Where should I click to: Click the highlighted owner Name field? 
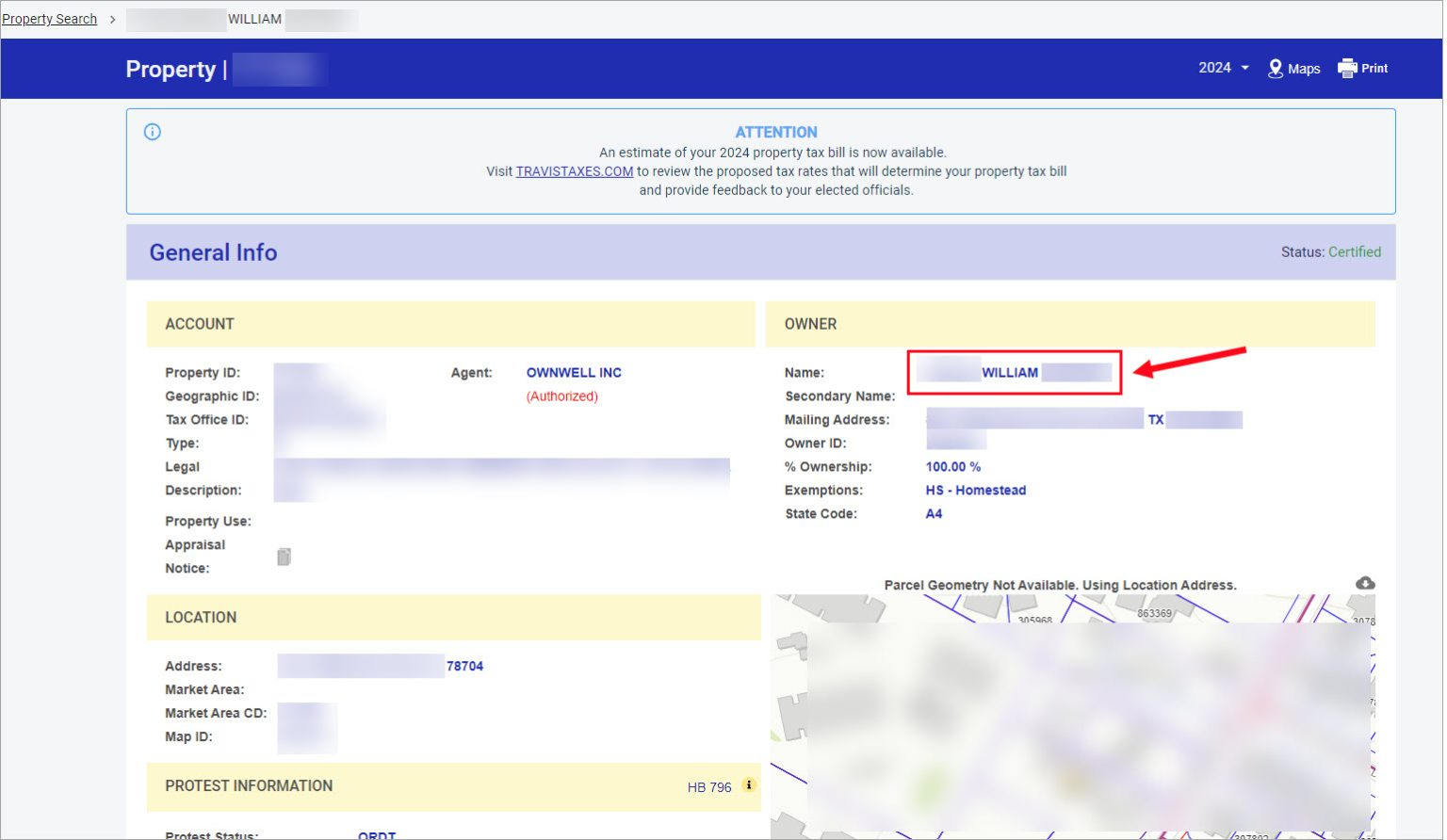[x=1014, y=372]
